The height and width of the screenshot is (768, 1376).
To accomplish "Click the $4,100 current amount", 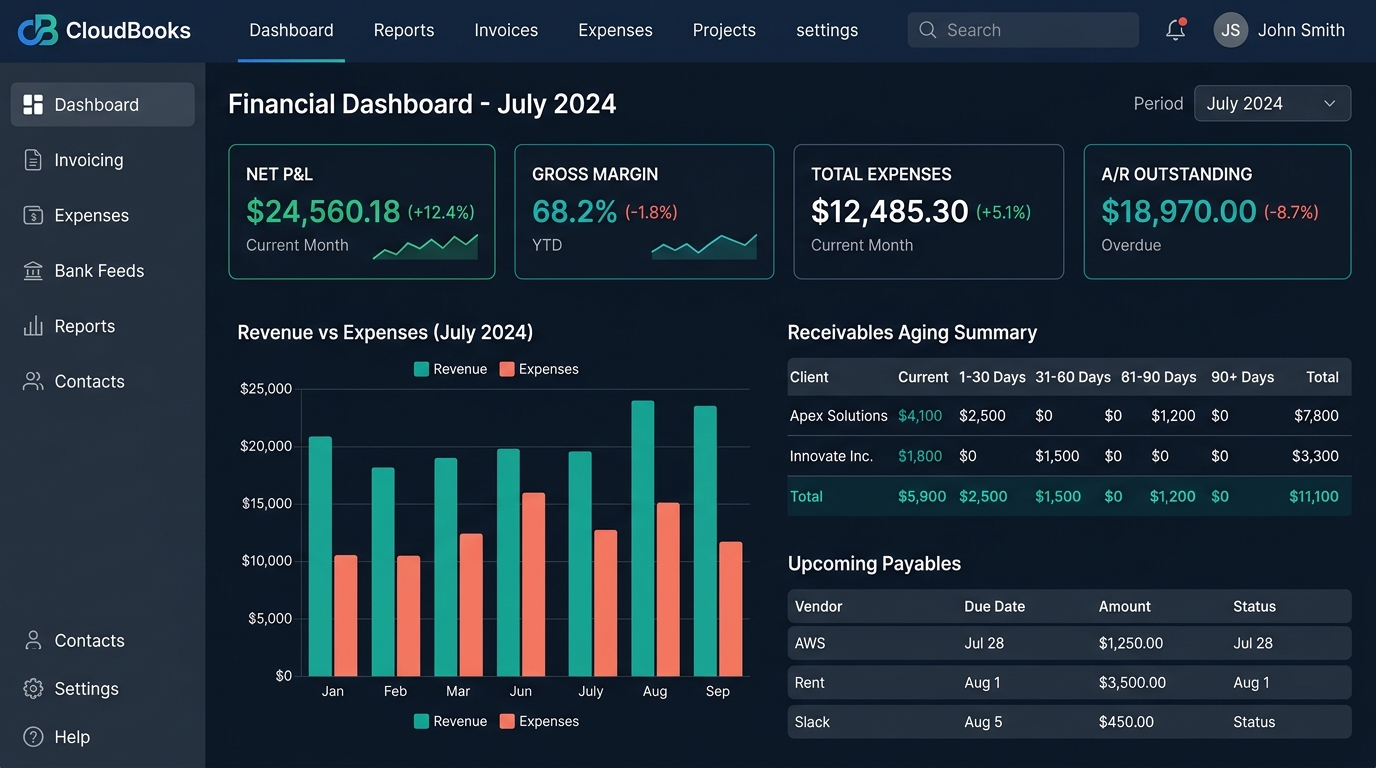I will tap(920, 416).
